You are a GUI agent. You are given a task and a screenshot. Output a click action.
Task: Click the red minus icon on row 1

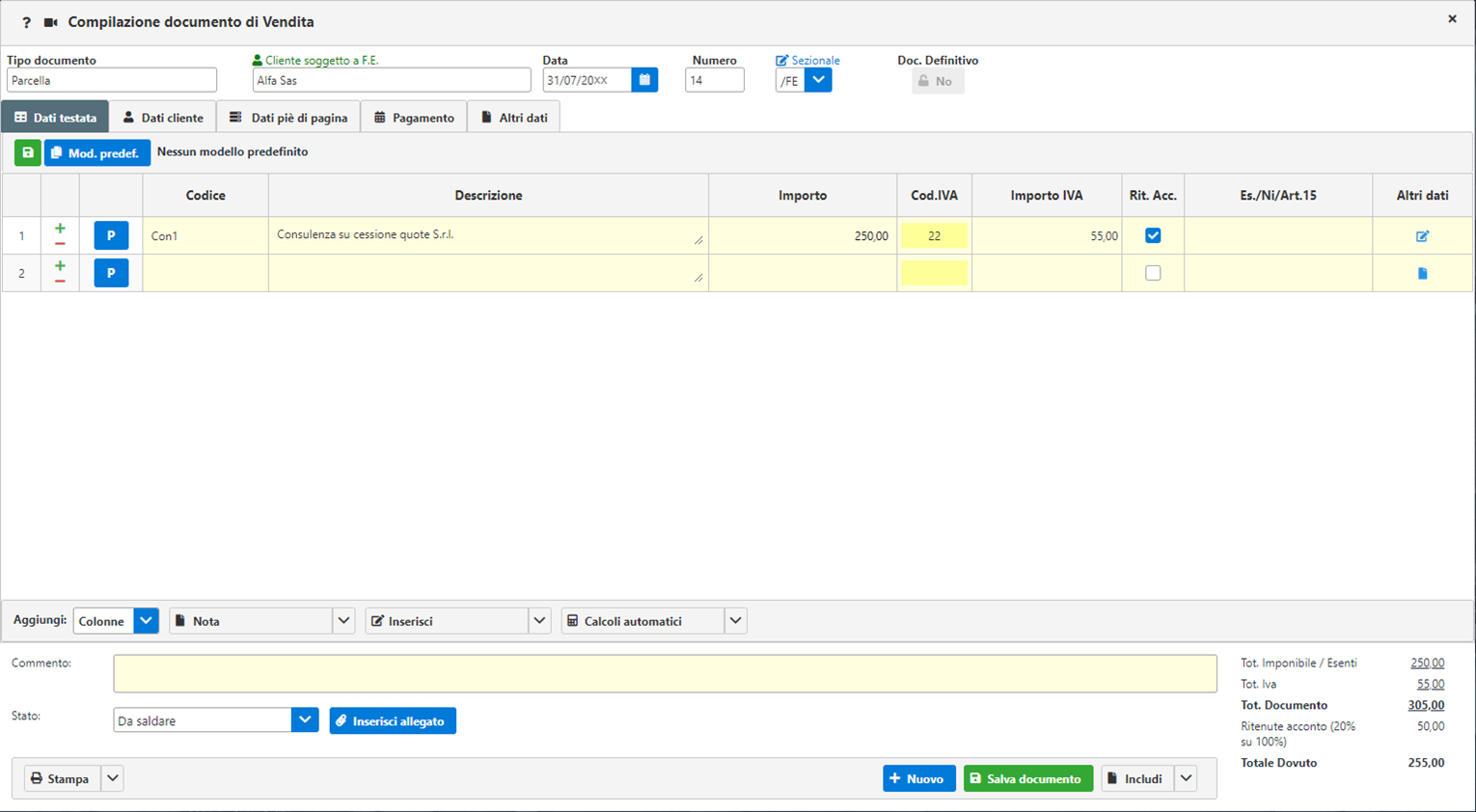60,244
